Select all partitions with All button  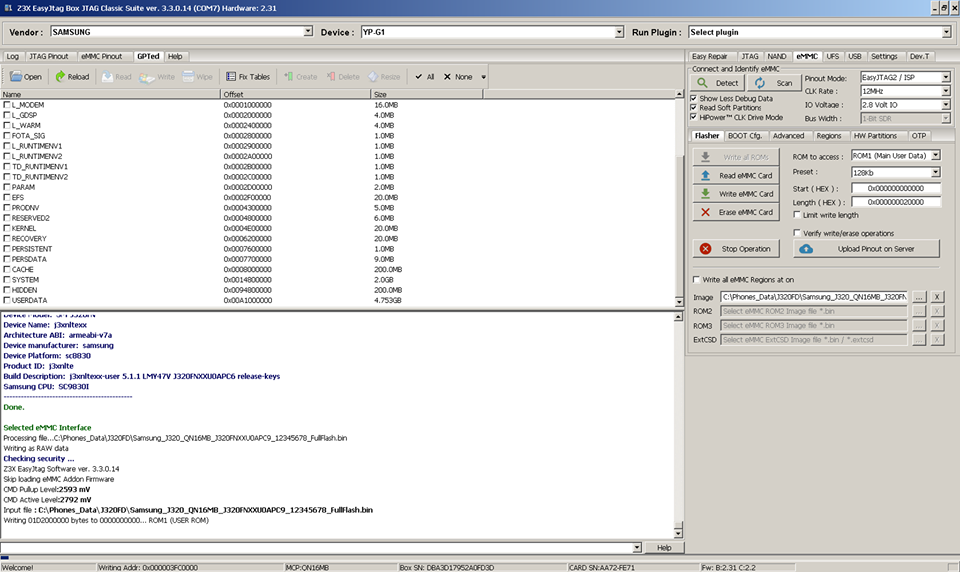(x=424, y=77)
